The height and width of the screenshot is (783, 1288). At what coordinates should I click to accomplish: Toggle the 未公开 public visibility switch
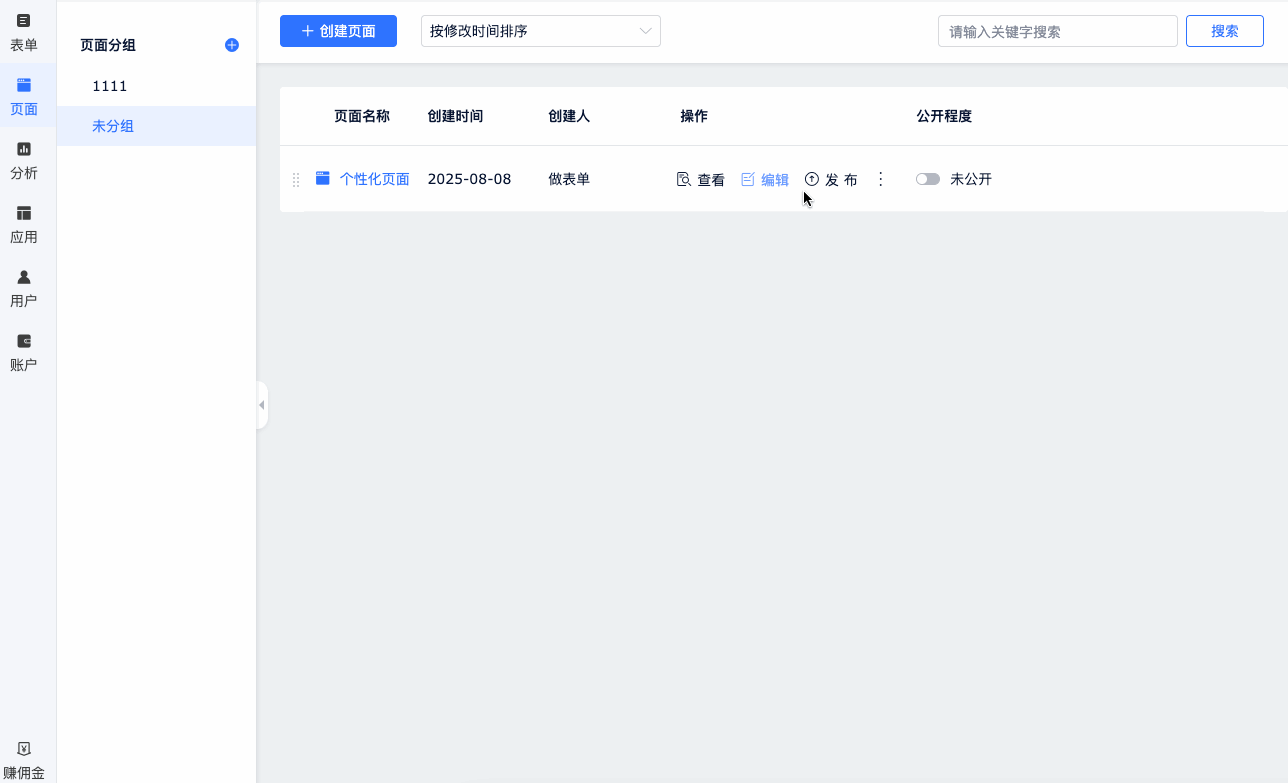tap(928, 179)
